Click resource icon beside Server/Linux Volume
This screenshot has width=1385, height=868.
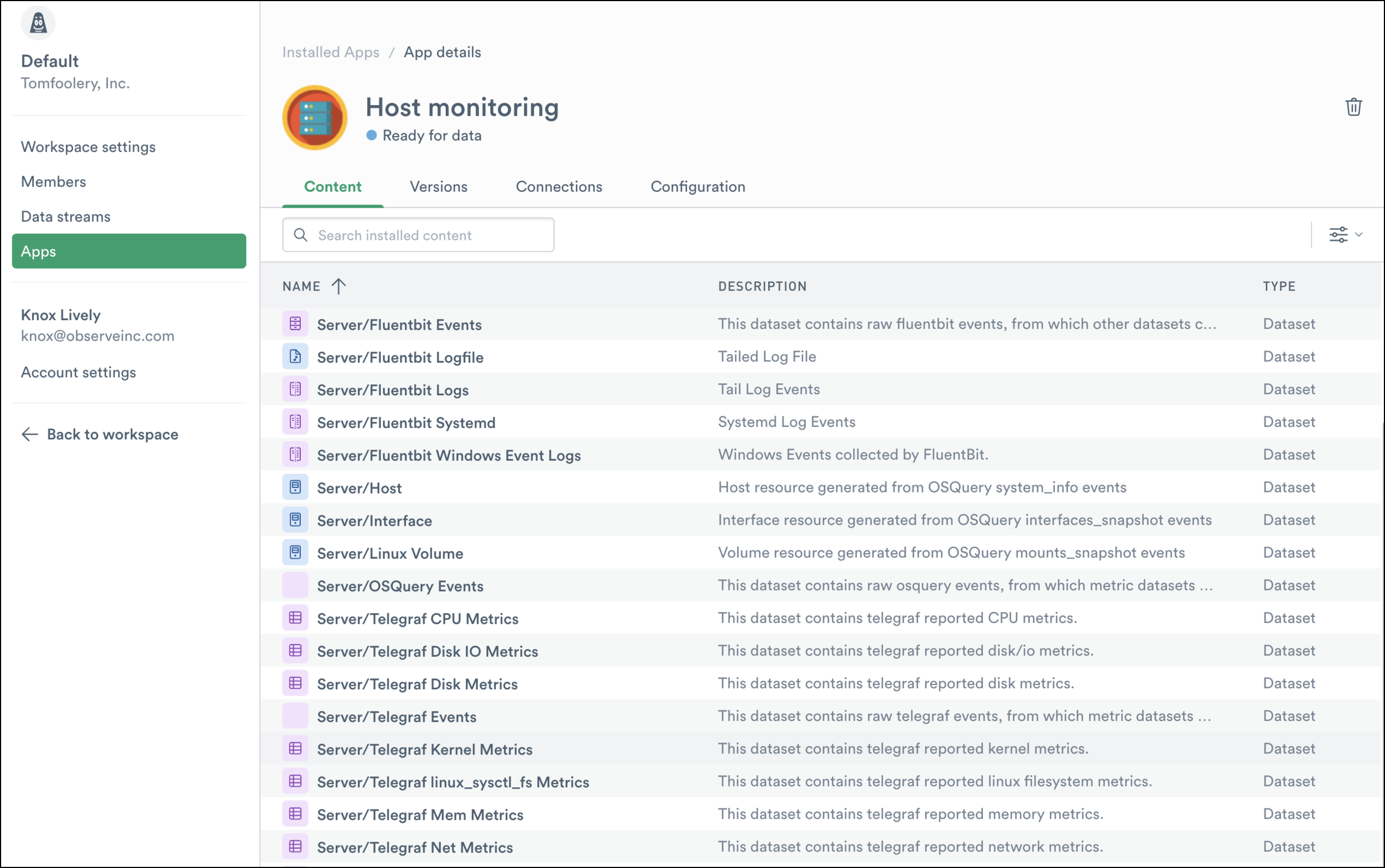point(295,553)
